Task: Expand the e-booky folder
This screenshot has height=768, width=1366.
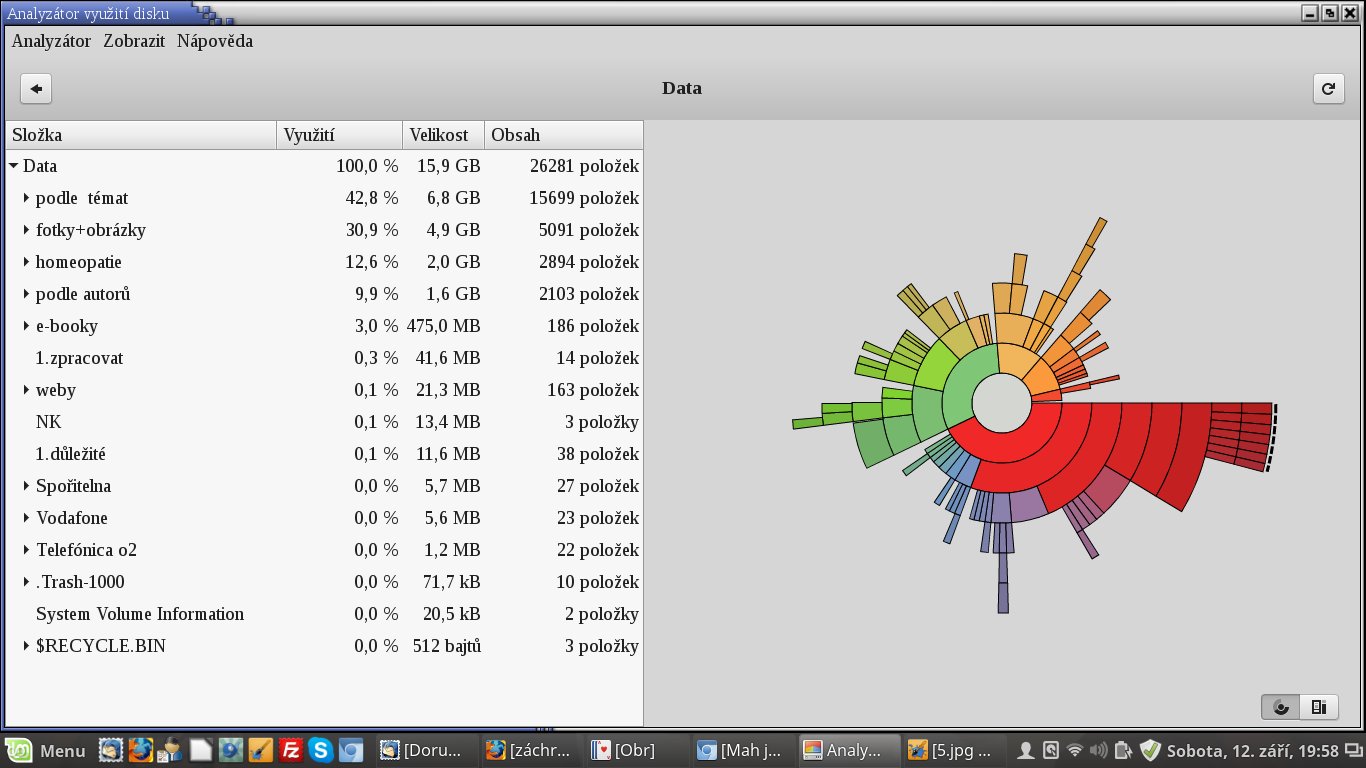Action: click(27, 327)
